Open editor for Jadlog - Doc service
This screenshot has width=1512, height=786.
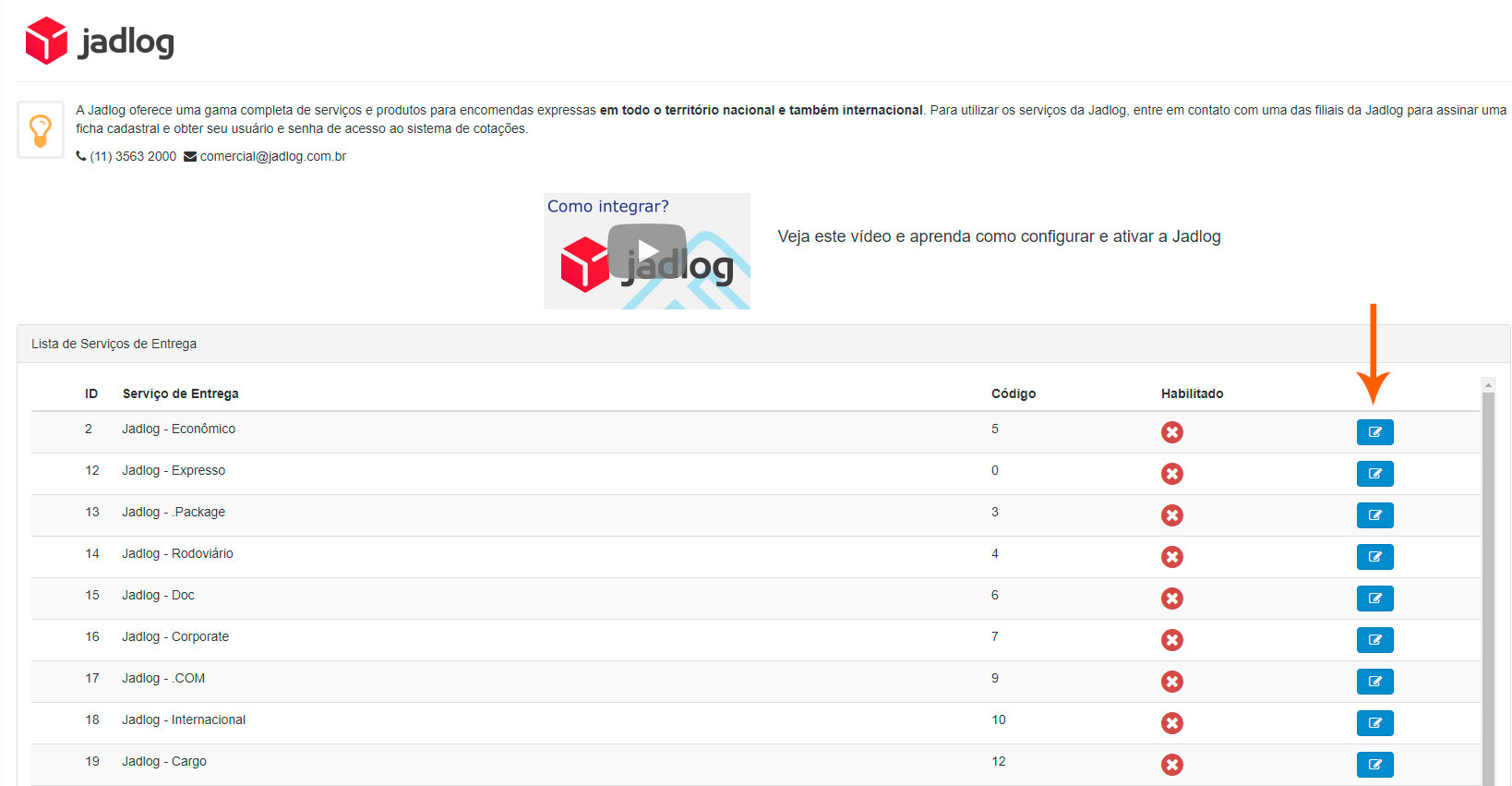click(x=1374, y=599)
